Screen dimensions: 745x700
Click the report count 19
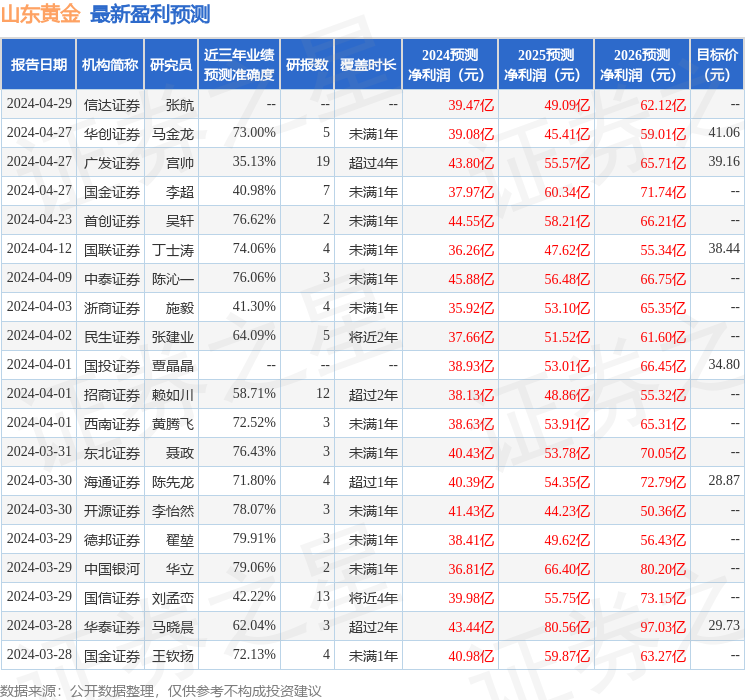tap(323, 161)
